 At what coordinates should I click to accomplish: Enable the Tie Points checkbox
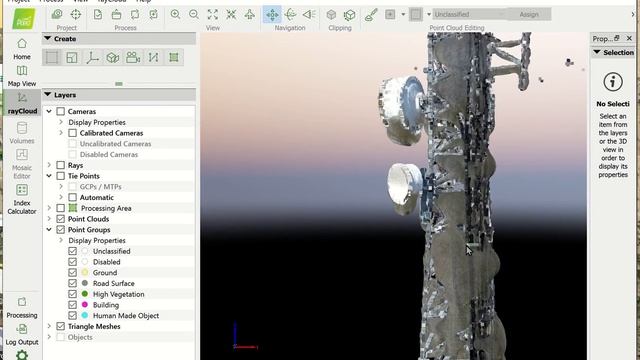click(x=61, y=176)
